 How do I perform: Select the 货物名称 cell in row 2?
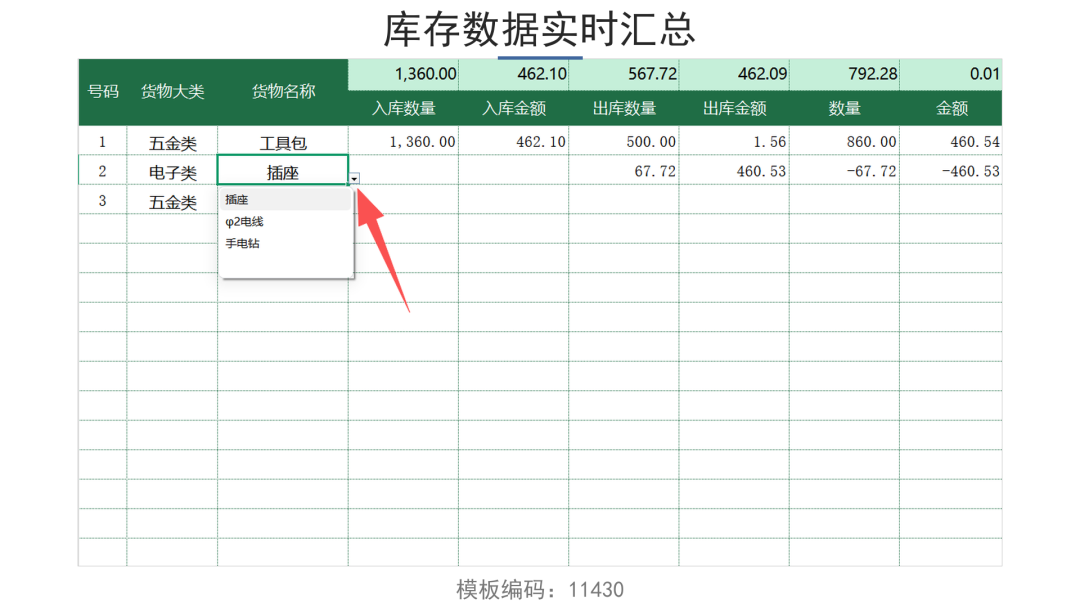tap(282, 170)
